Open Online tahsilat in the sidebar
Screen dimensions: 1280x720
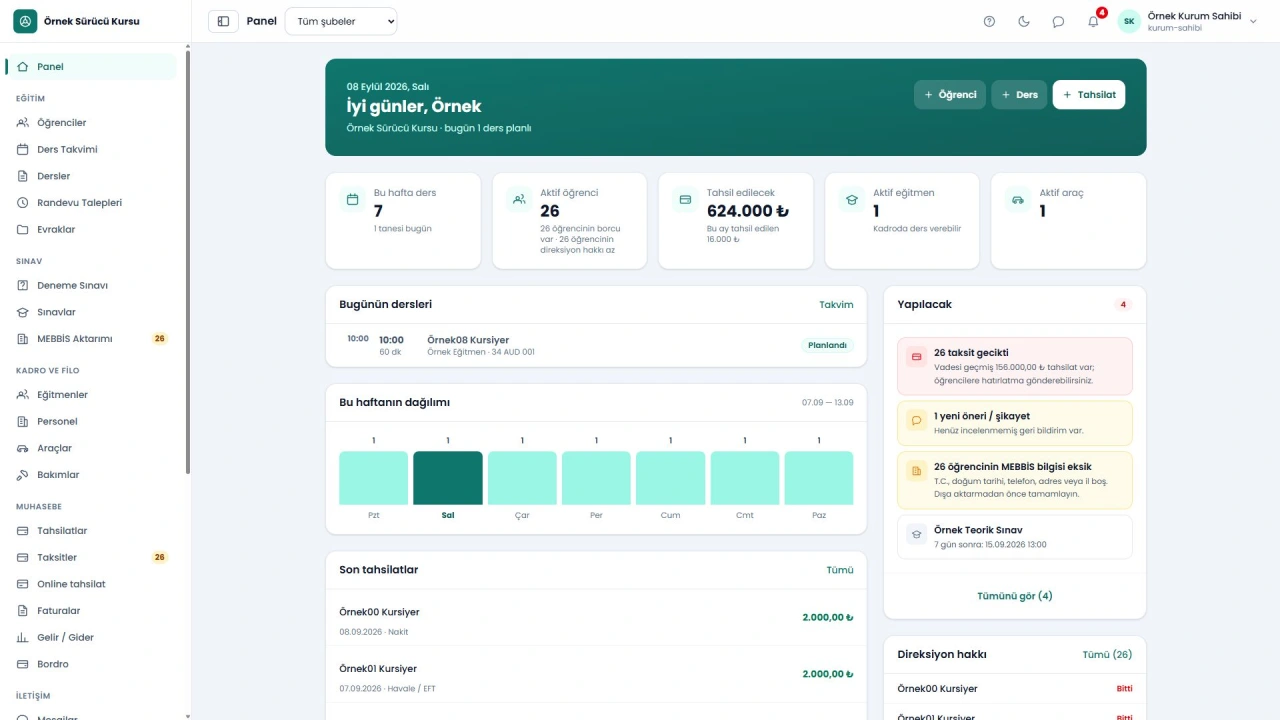92,584
